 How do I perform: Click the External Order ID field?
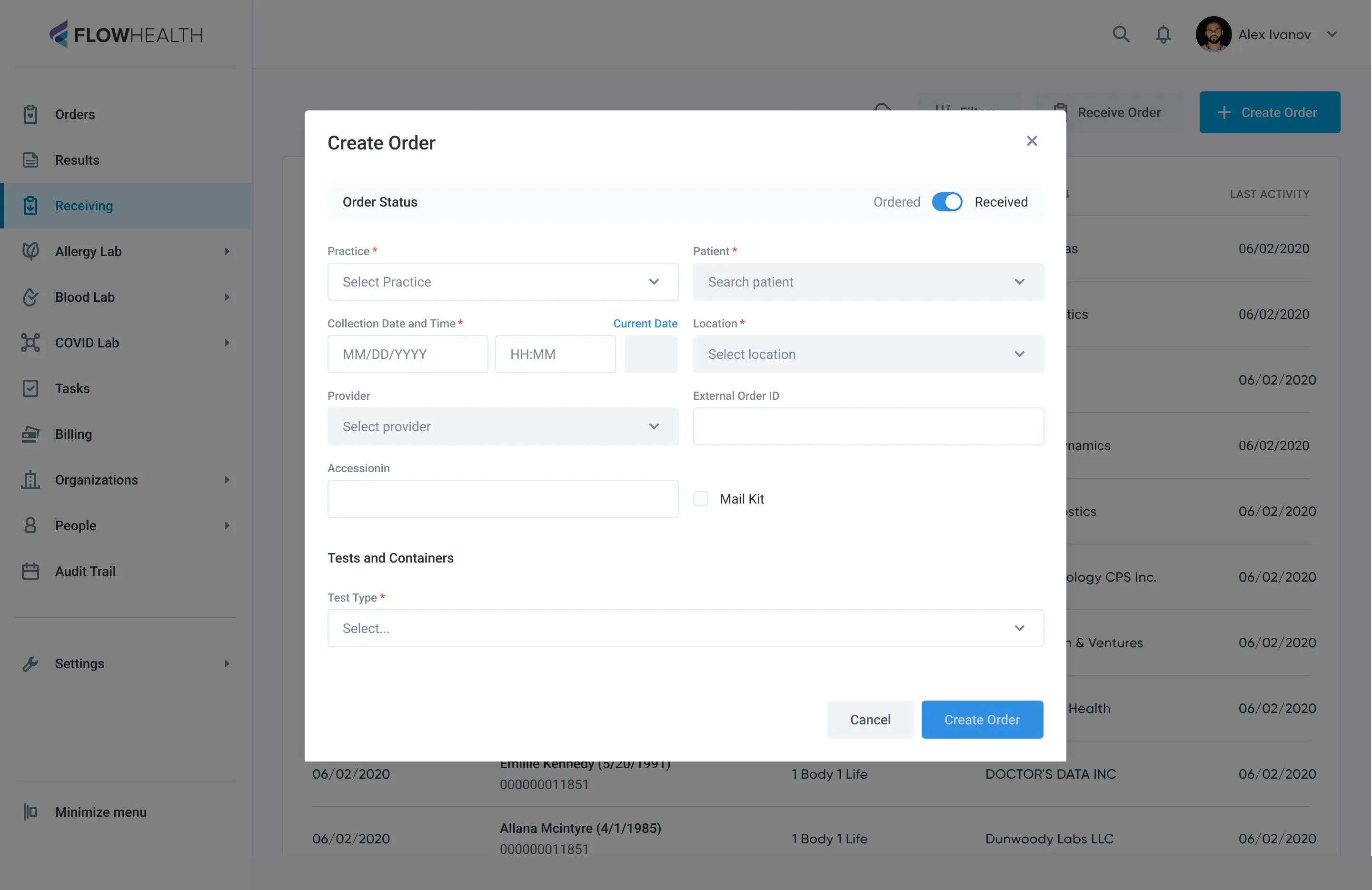coord(868,426)
